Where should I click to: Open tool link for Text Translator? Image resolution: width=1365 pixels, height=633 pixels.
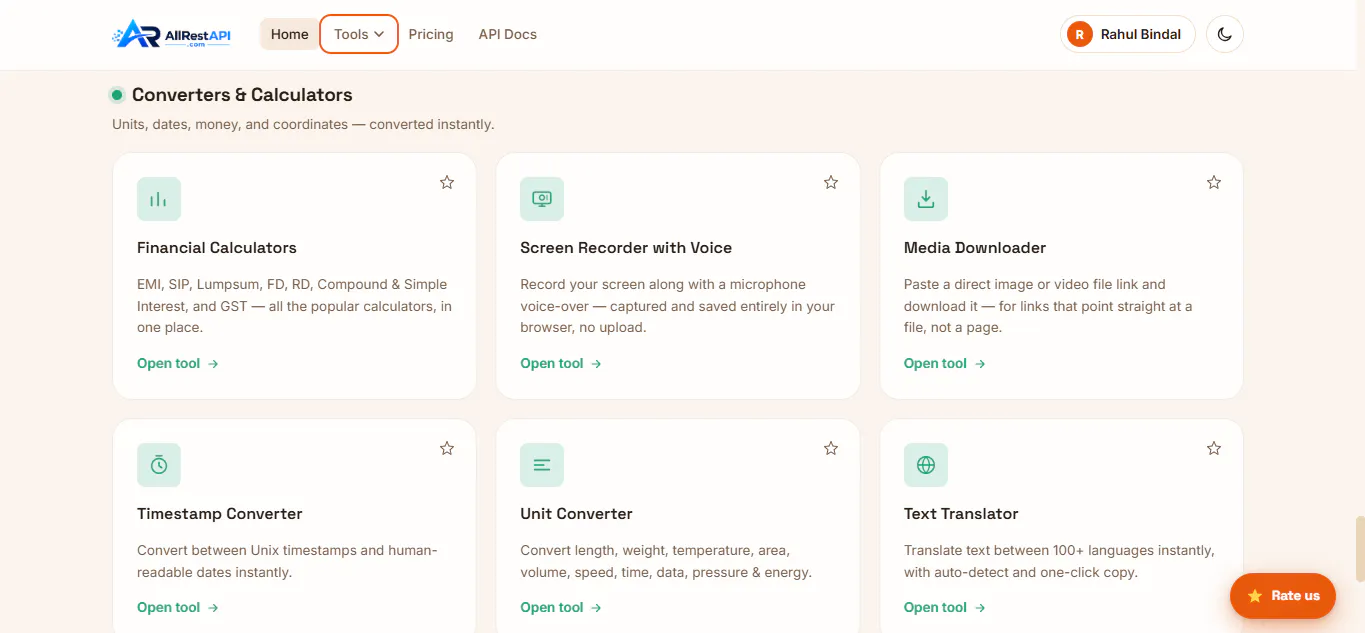tap(945, 607)
